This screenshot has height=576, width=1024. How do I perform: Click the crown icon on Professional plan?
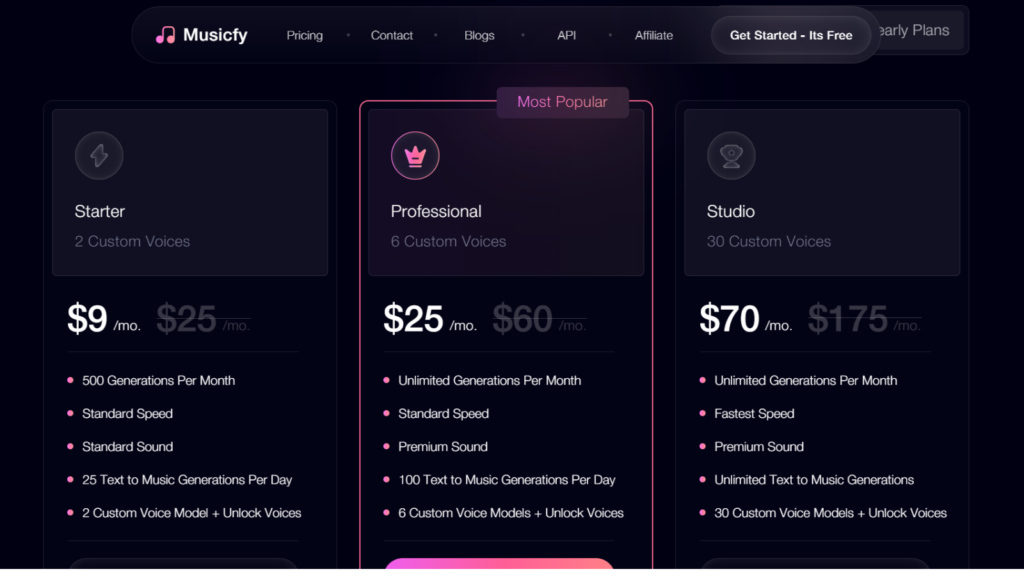tap(415, 155)
